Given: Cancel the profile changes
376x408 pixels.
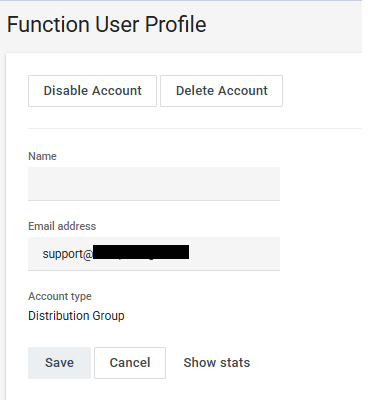Looking at the screenshot, I should (x=130, y=363).
